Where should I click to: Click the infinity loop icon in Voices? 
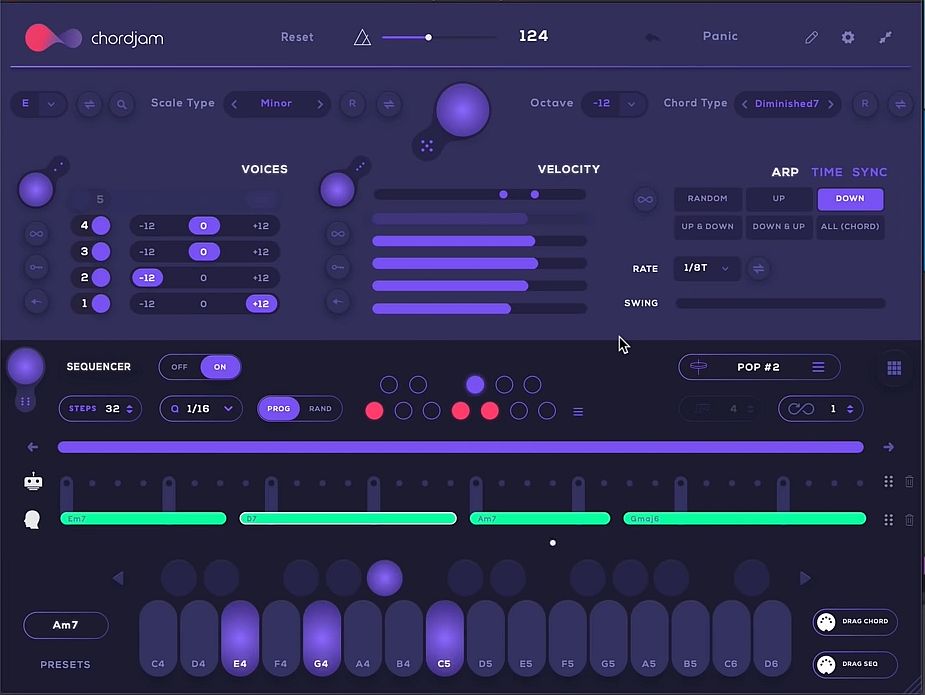point(36,234)
